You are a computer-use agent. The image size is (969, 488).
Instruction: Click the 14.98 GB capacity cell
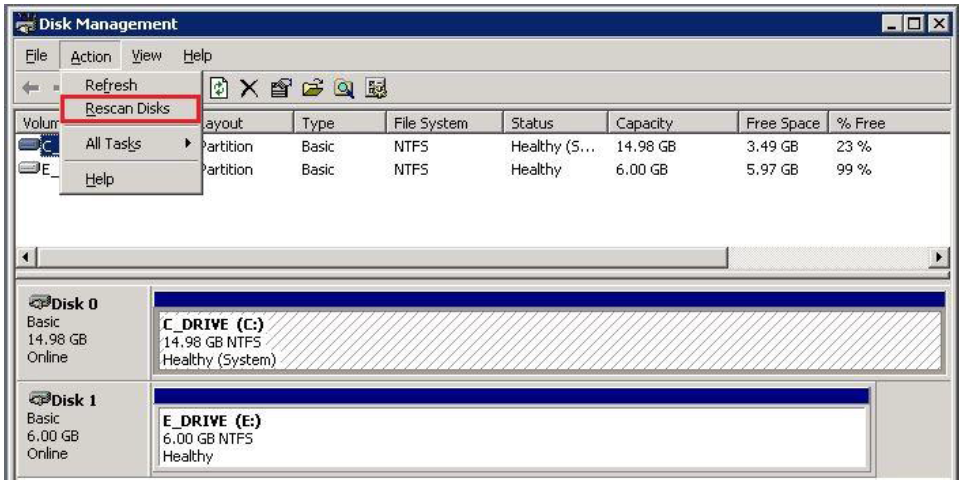(646, 146)
